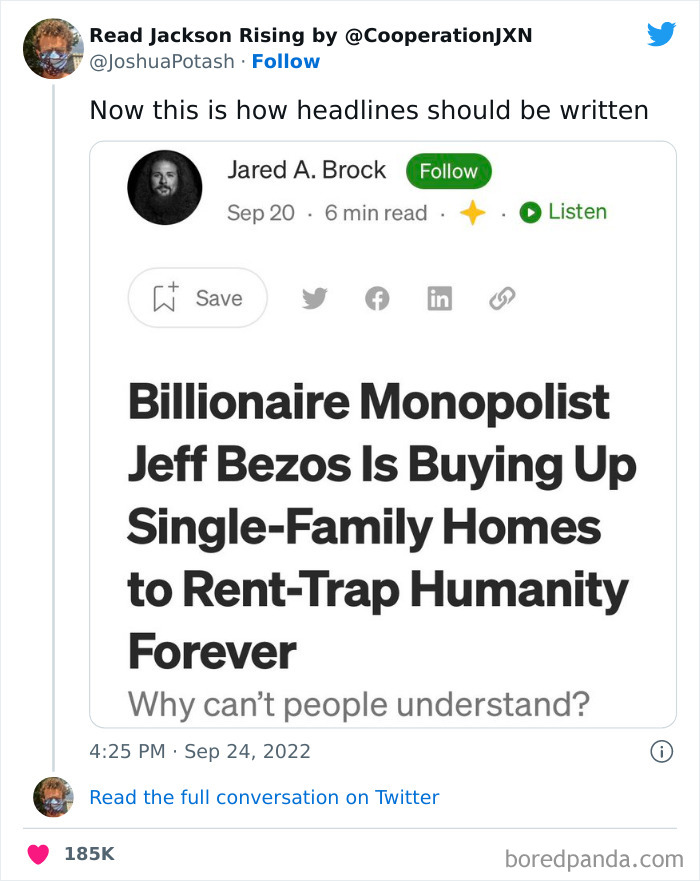Share the article via the Facebook icon

coord(377,297)
